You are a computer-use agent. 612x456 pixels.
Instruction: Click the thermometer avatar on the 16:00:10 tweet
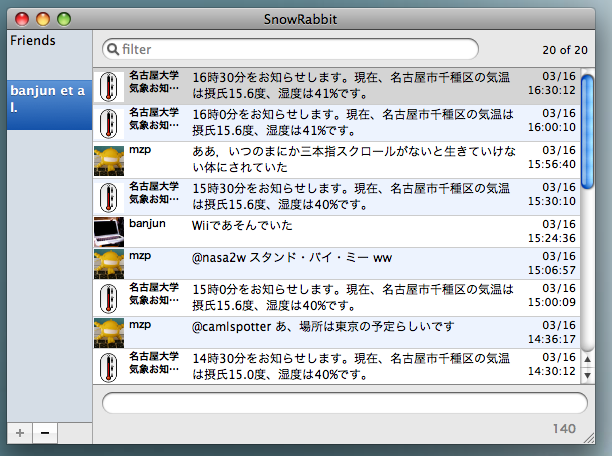tap(109, 123)
